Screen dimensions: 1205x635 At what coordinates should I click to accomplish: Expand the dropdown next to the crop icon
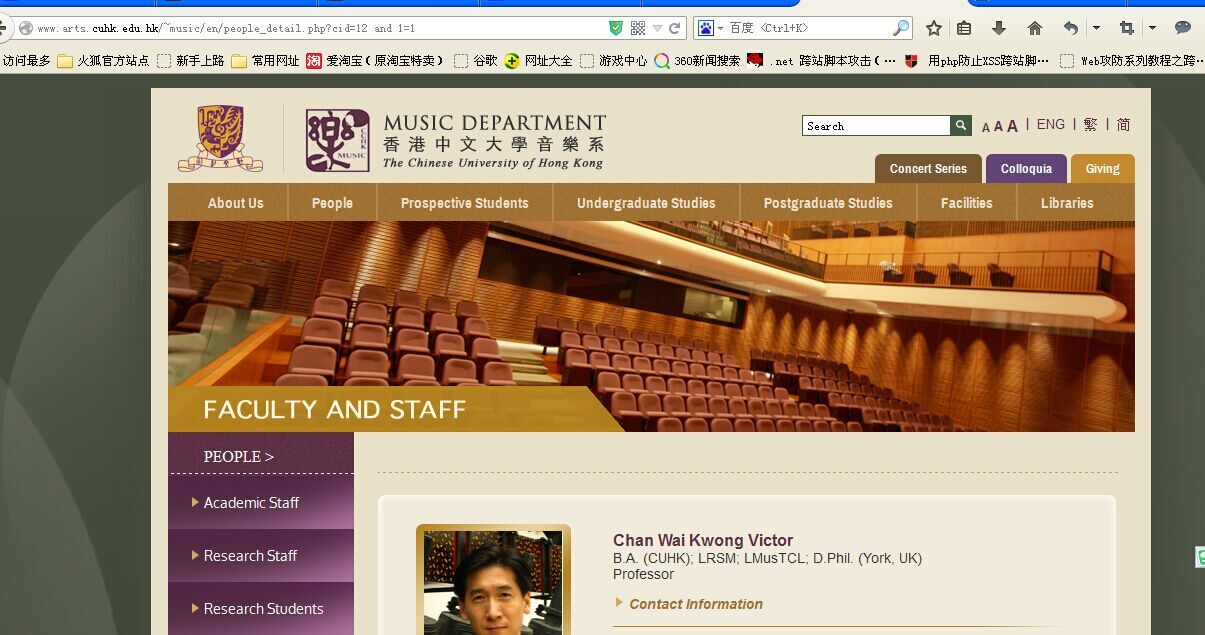click(x=1152, y=28)
